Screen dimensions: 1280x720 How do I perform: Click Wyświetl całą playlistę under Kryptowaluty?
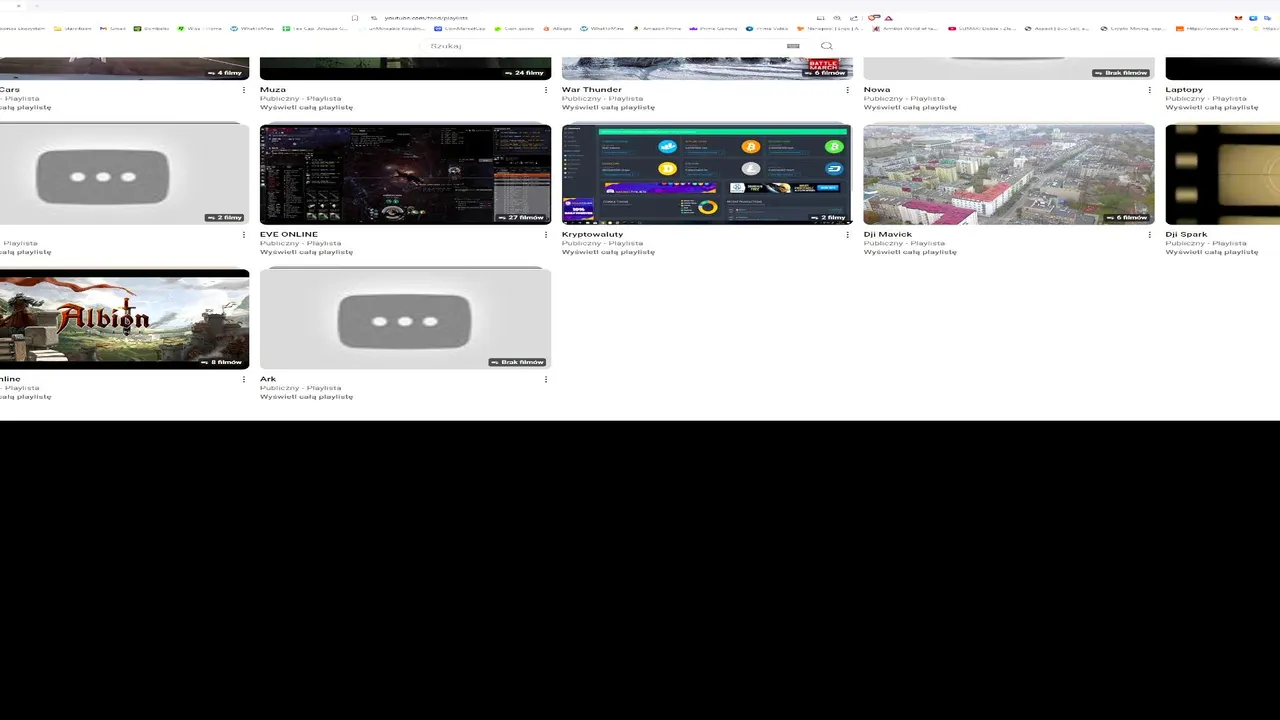tap(608, 252)
